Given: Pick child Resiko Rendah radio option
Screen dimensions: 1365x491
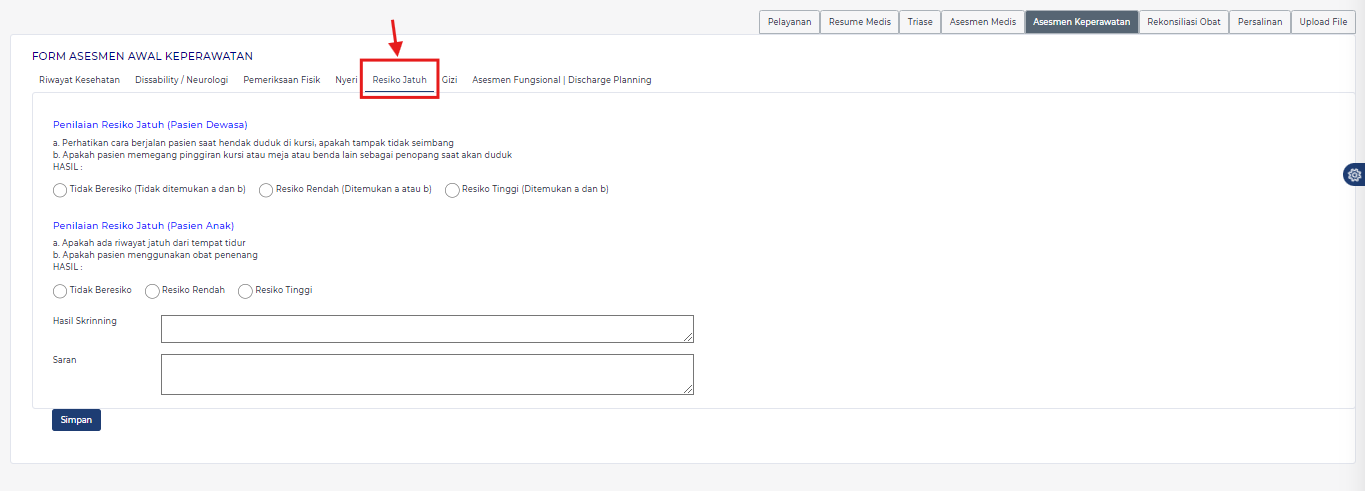Looking at the screenshot, I should click(x=152, y=291).
